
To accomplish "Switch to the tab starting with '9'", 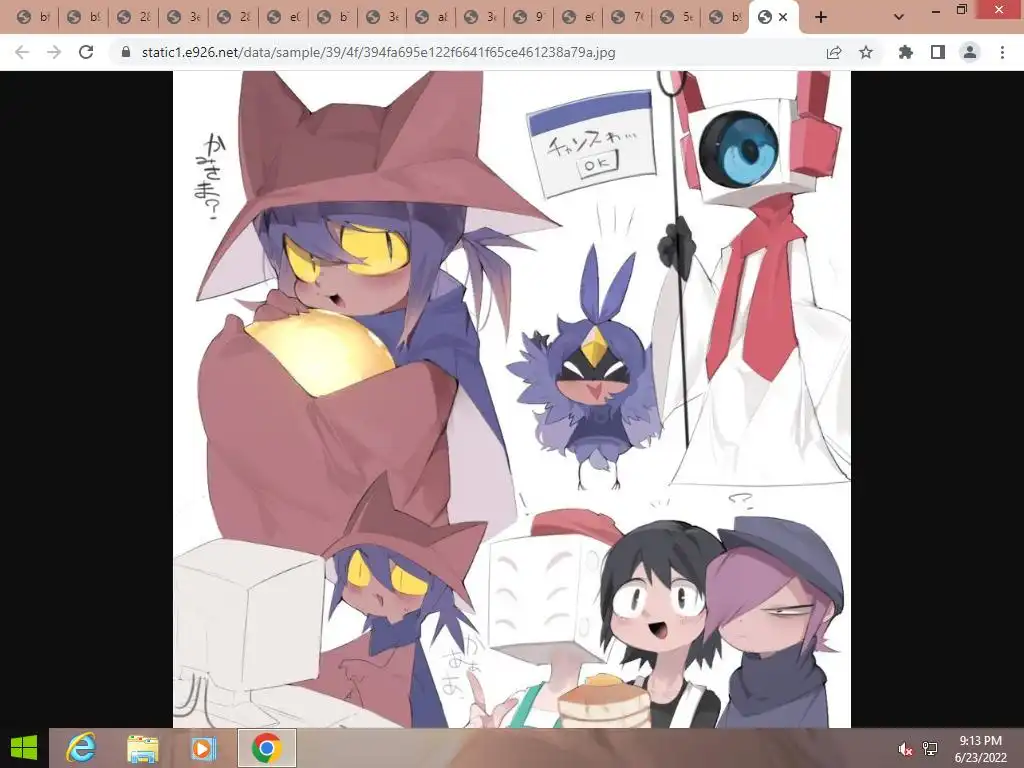I will (x=529, y=18).
